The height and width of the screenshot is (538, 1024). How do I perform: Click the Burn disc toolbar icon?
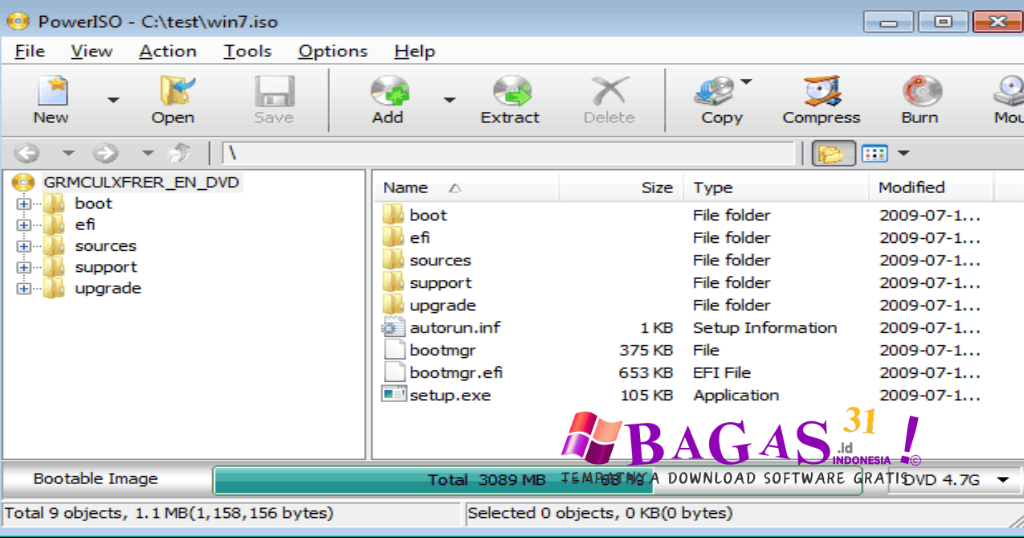[921, 91]
